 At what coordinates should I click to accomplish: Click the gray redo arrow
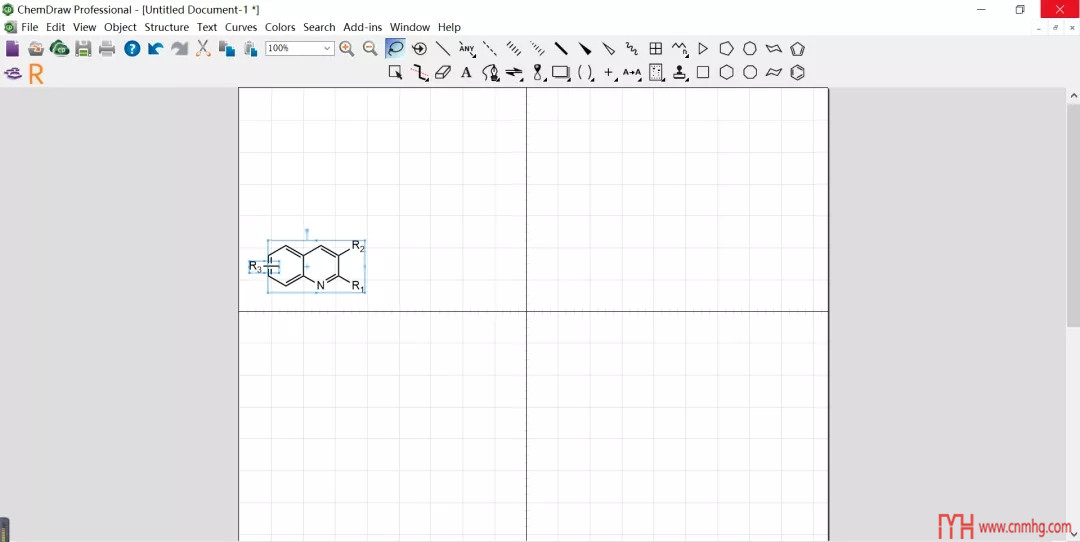179,48
